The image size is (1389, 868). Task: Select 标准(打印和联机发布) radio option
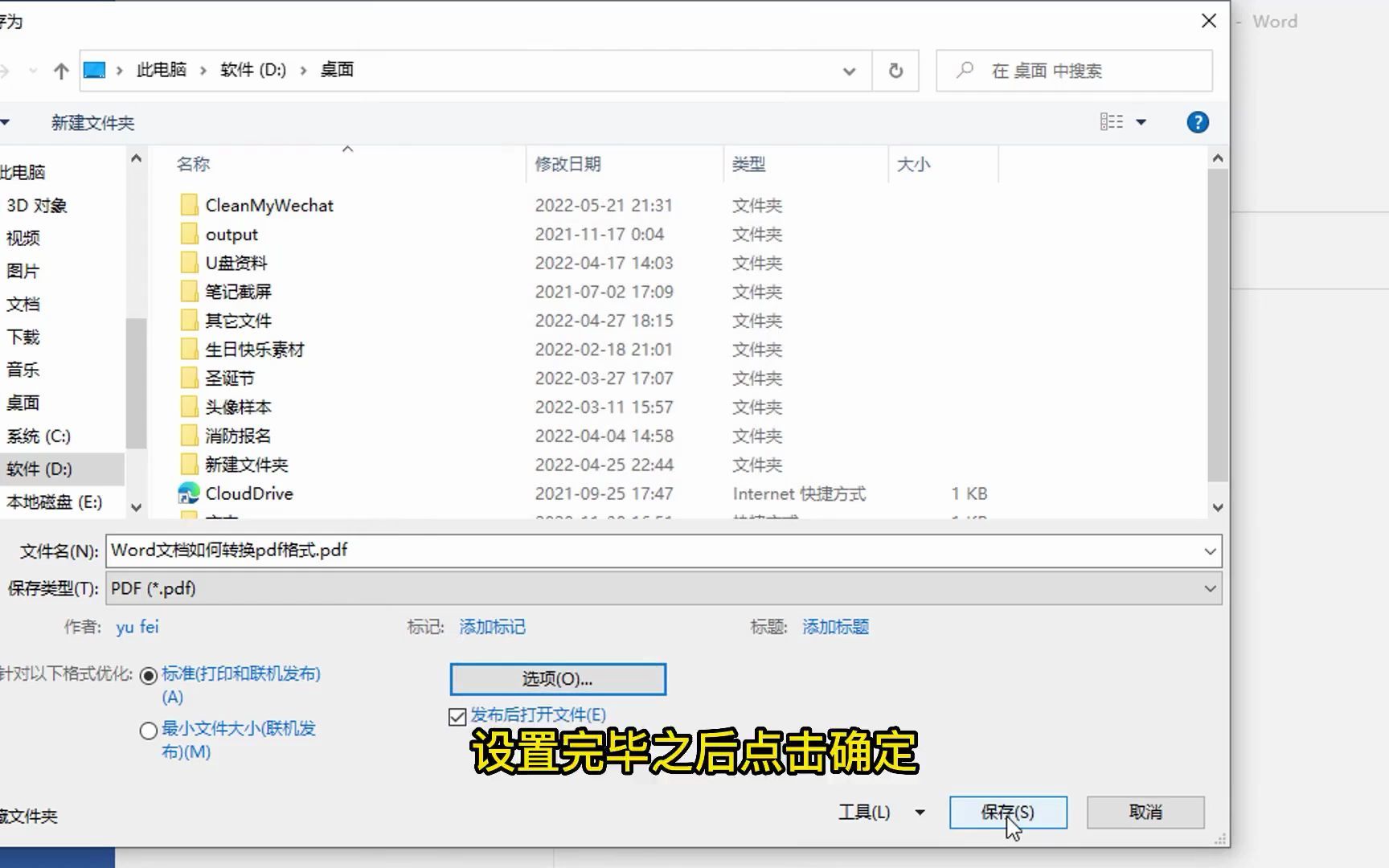pyautogui.click(x=148, y=676)
